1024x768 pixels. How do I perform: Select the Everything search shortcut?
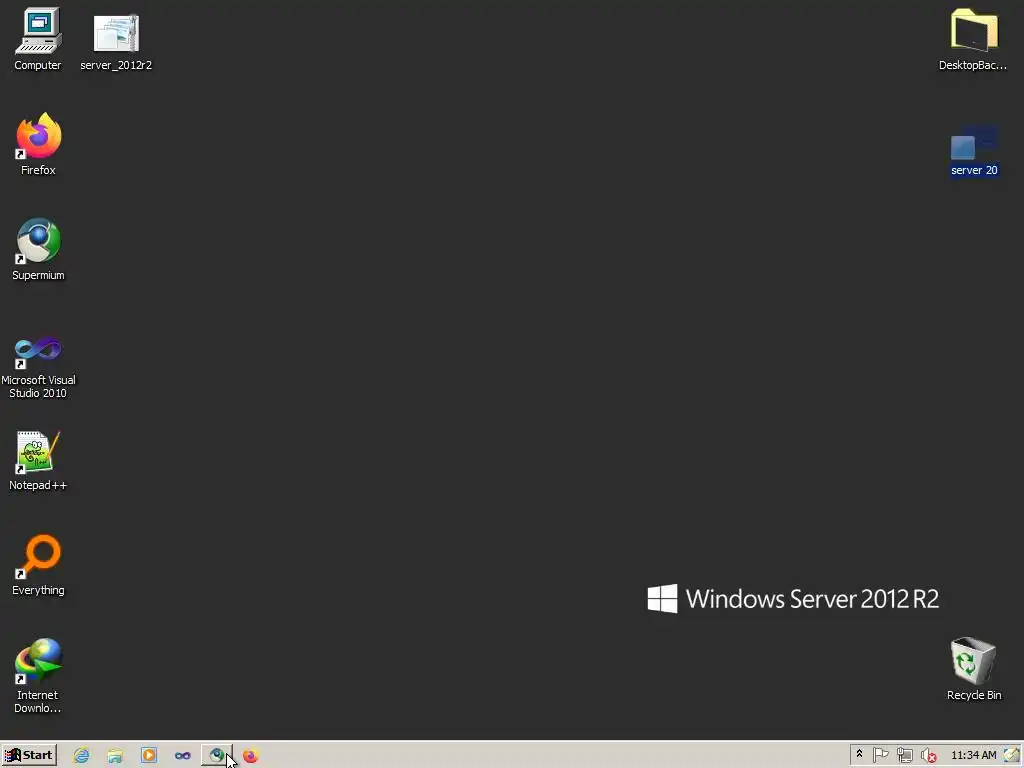38,565
